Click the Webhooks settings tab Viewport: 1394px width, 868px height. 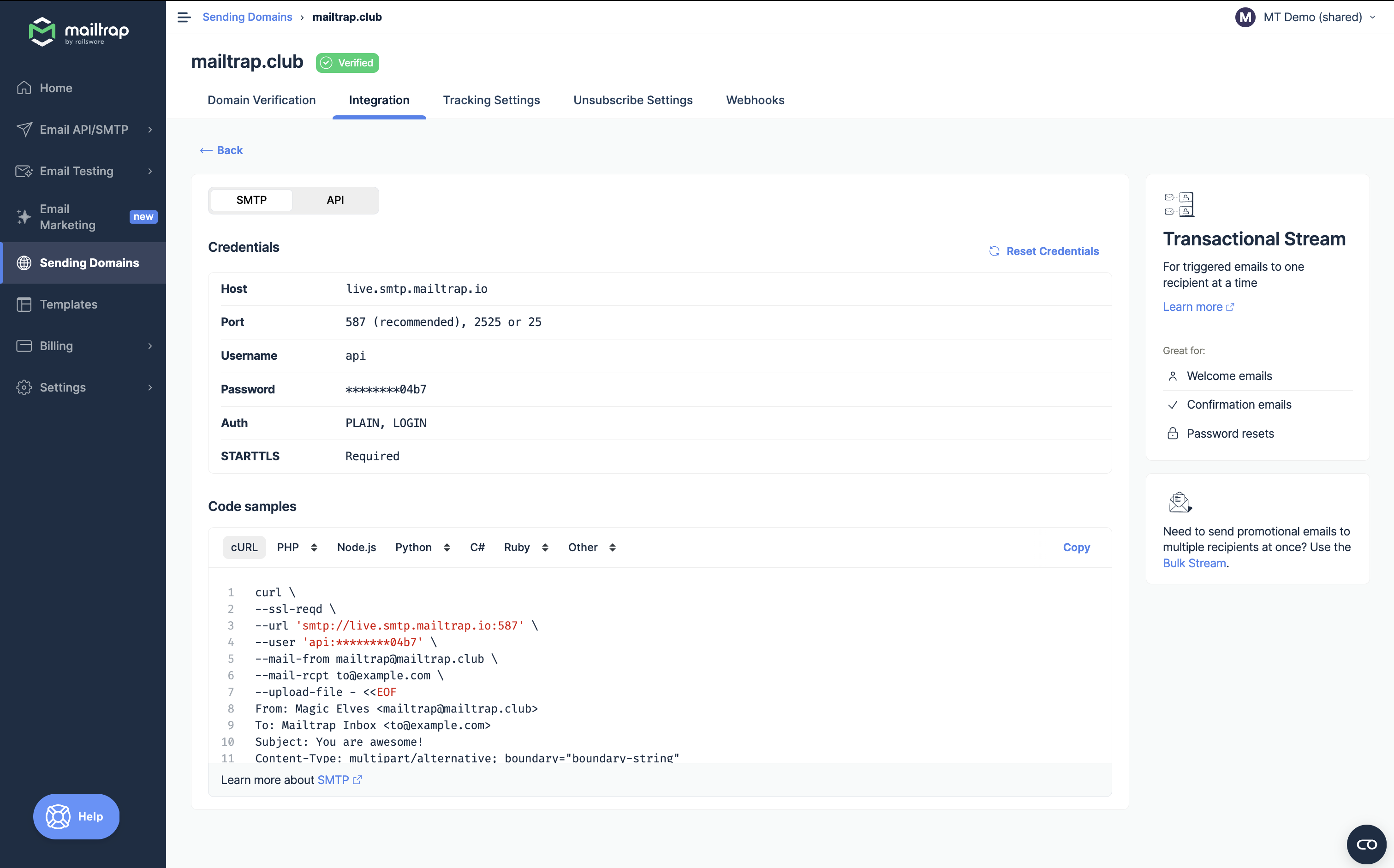pos(755,100)
